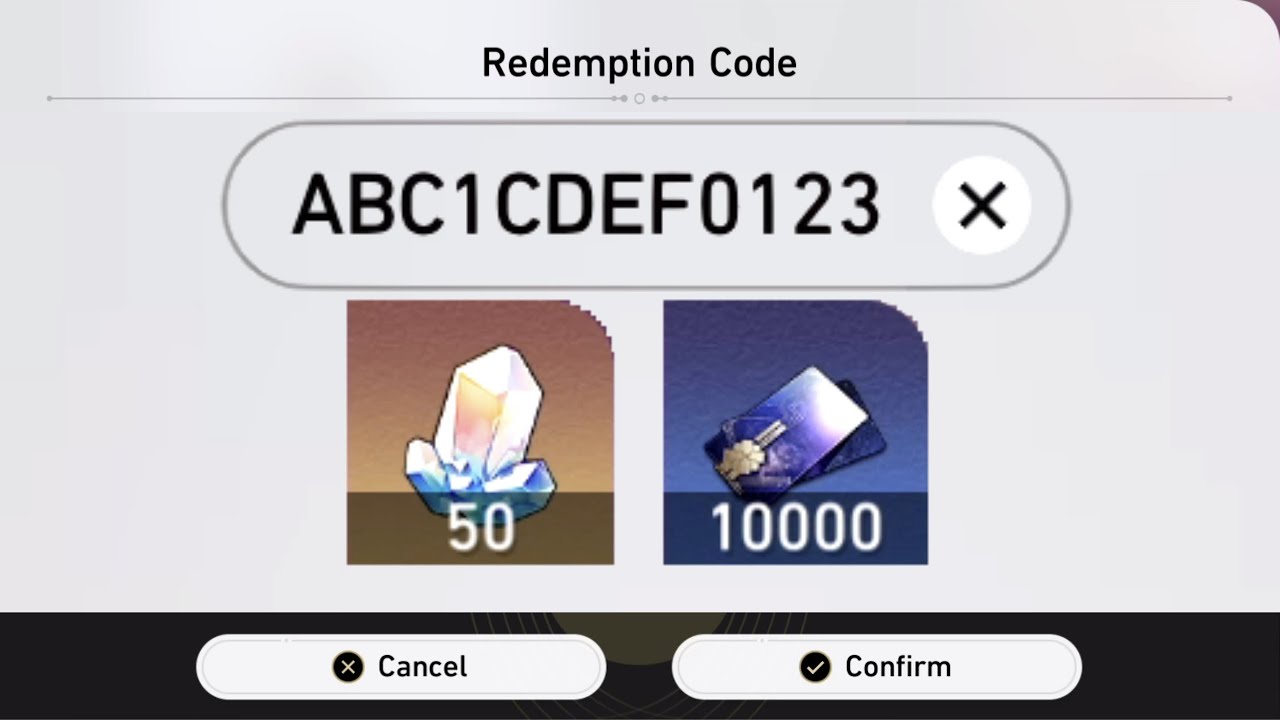1280x720 pixels.
Task: Focus the redemption code input field
Action: coord(646,205)
